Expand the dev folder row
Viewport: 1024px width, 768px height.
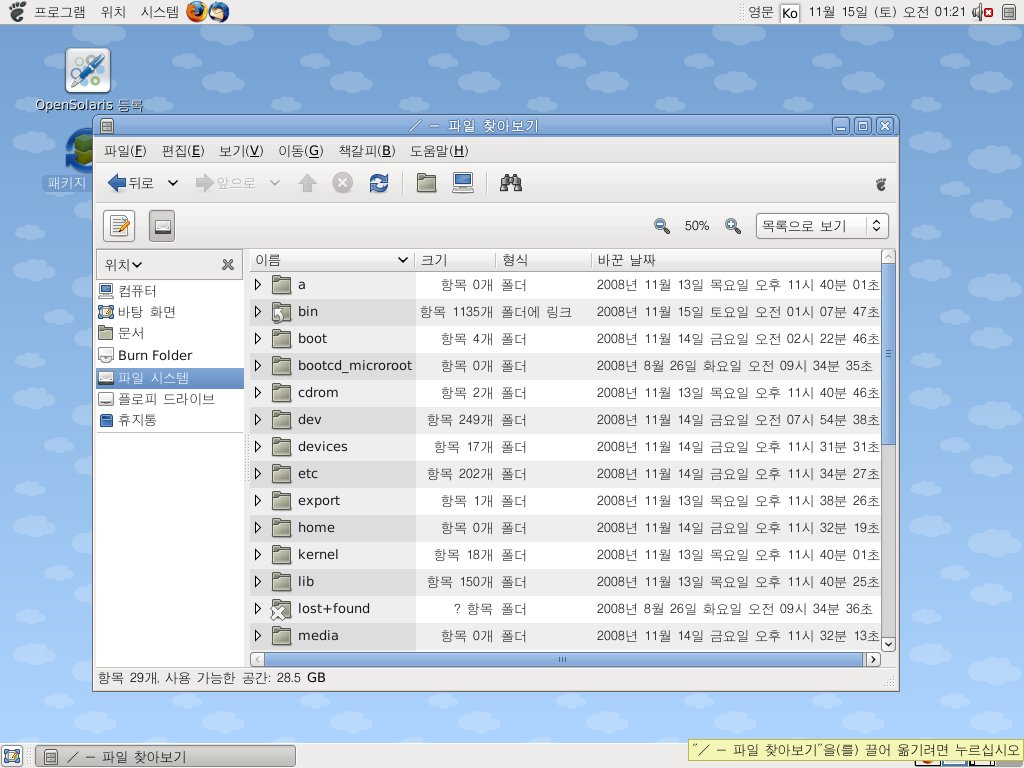point(258,419)
